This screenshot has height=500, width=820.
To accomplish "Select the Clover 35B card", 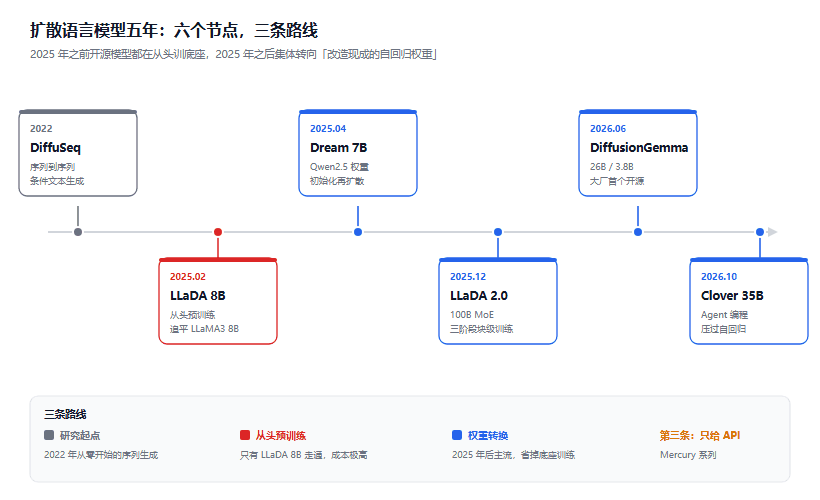I will tap(749, 301).
